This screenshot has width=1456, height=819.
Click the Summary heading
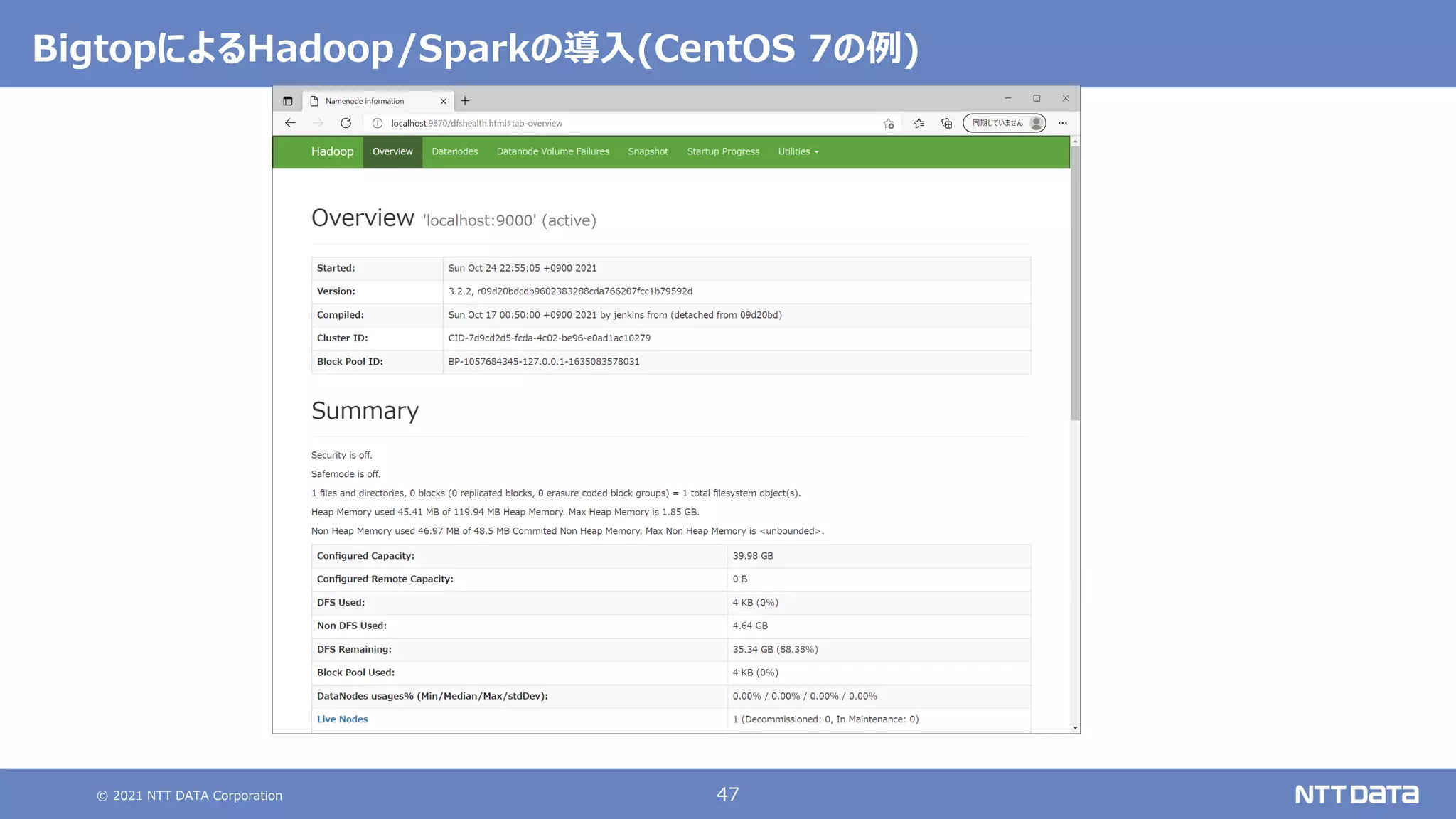365,411
